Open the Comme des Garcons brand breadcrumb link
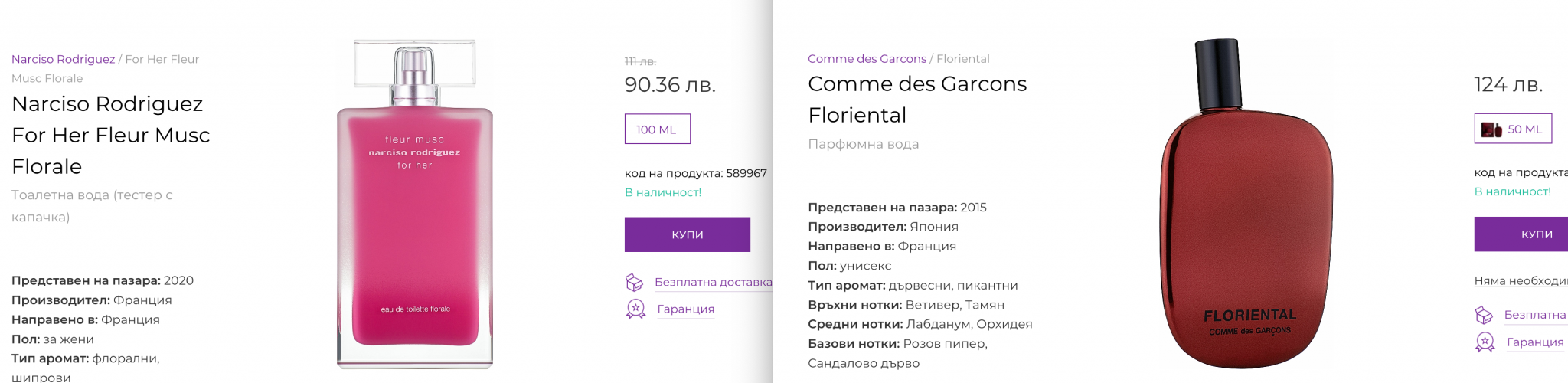1568x383 pixels. click(x=867, y=59)
